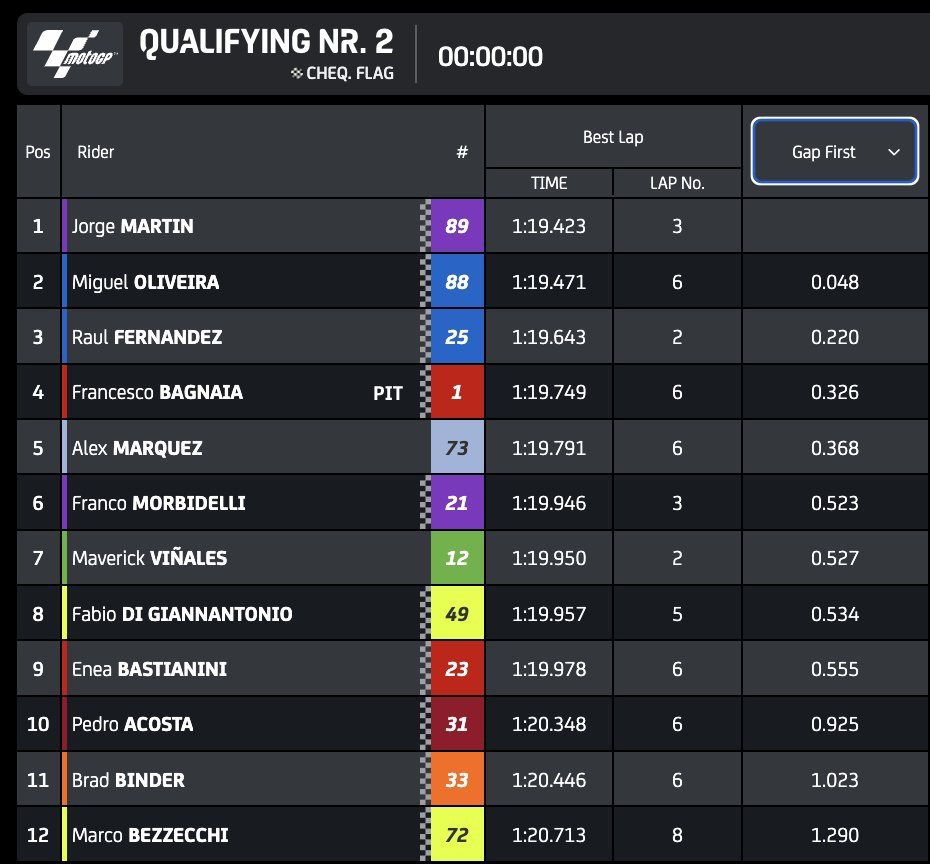Click the session timer 00:00:00
The image size is (930, 864).
pyautogui.click(x=490, y=56)
